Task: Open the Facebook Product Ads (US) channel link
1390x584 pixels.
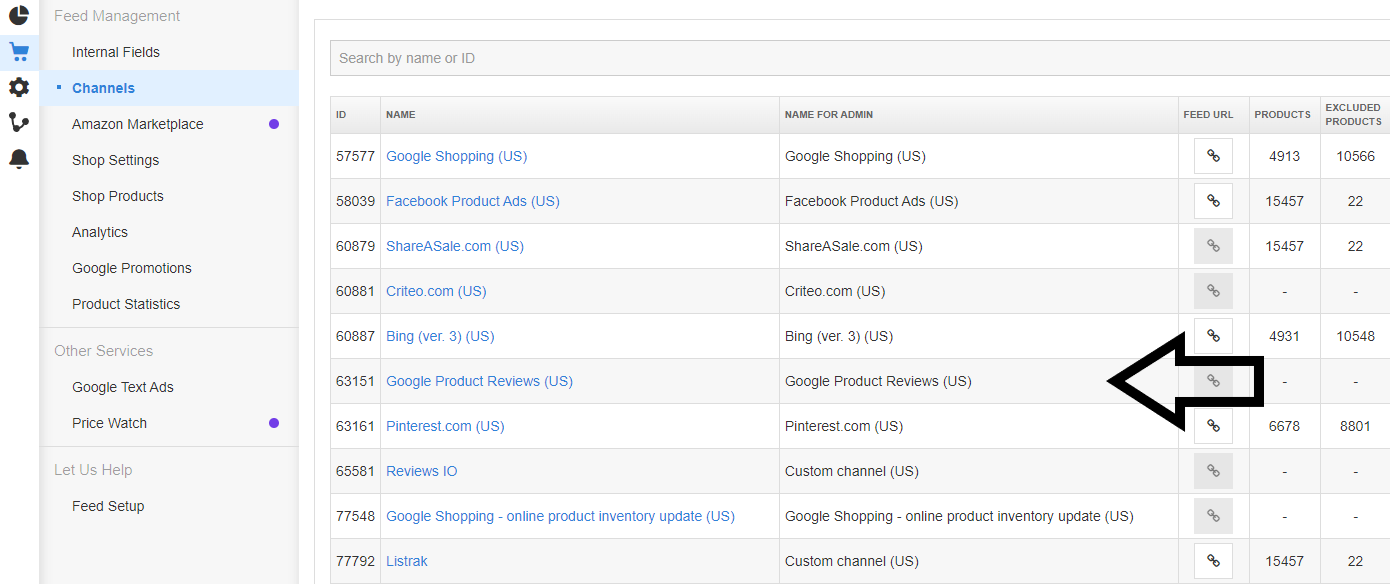Action: [472, 200]
